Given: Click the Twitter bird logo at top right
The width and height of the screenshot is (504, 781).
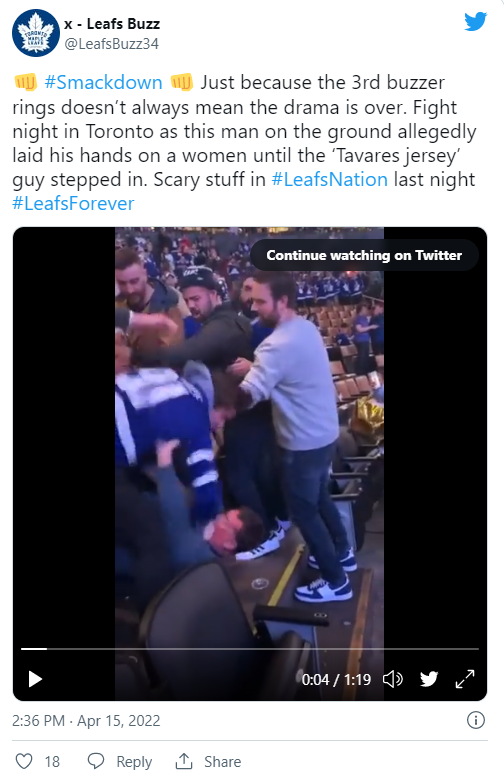Looking at the screenshot, I should 476,21.
